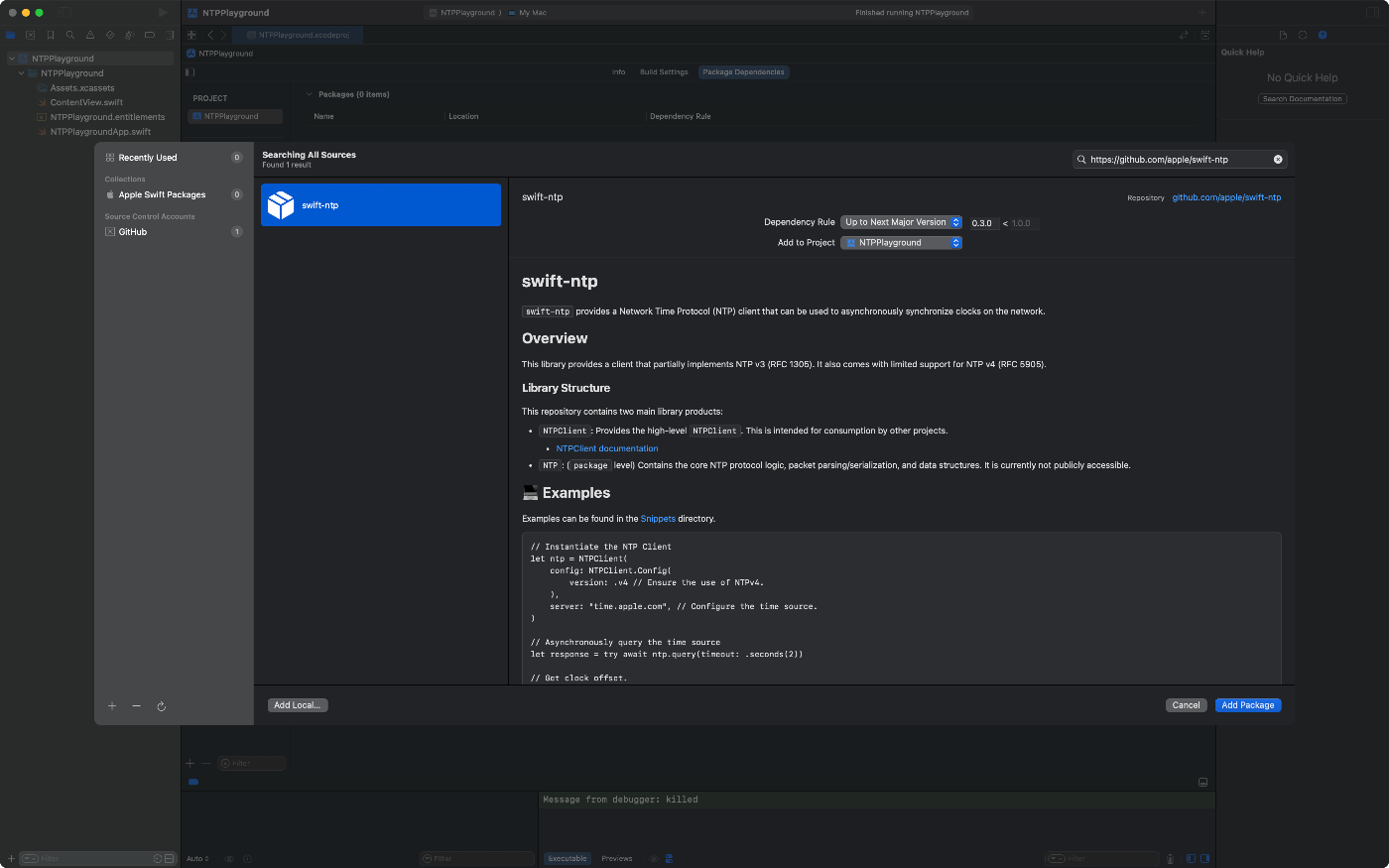
Task: Refresh package collections icon
Action: [161, 706]
